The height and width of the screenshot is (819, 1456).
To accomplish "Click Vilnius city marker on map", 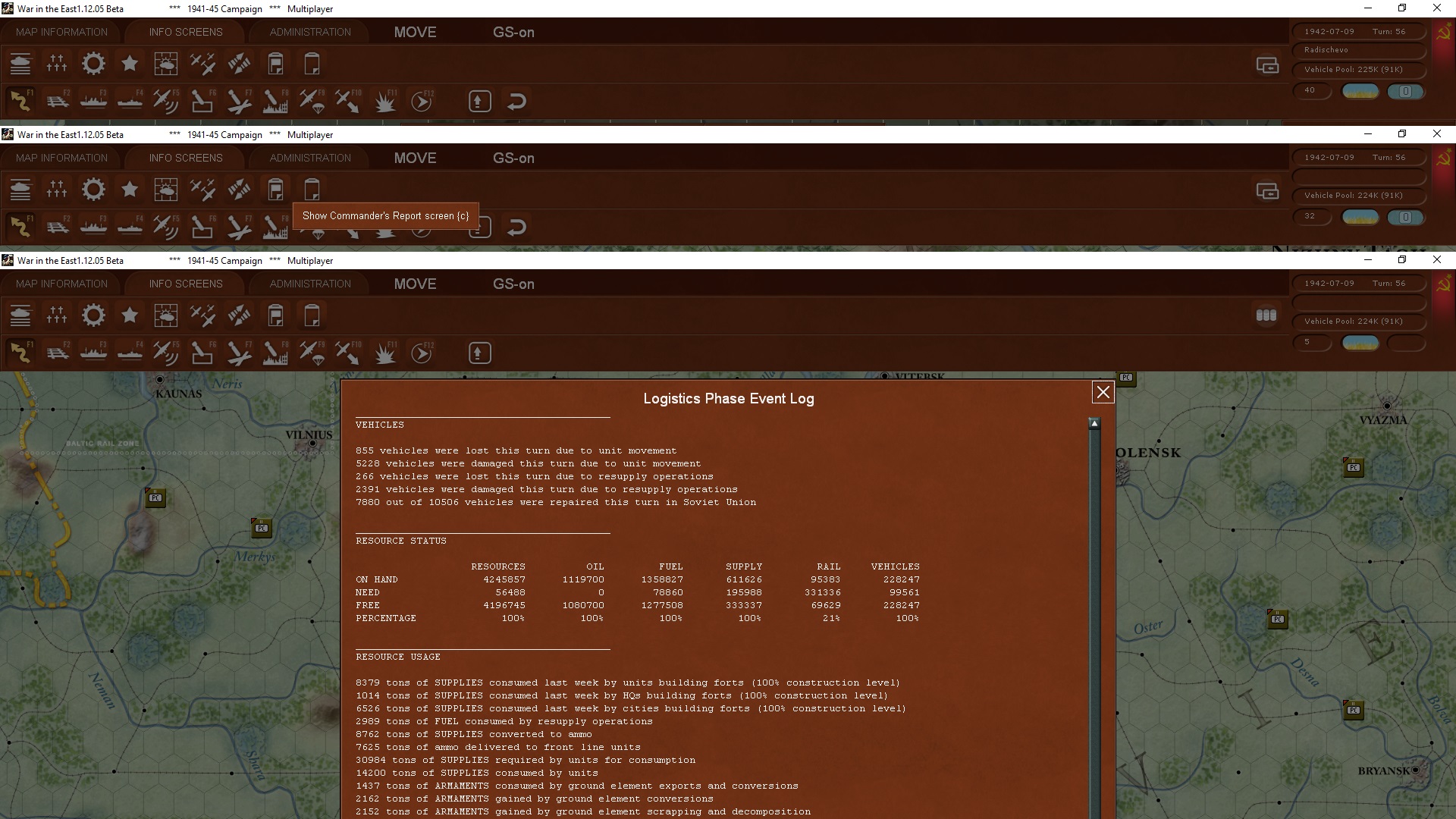I will click(312, 444).
